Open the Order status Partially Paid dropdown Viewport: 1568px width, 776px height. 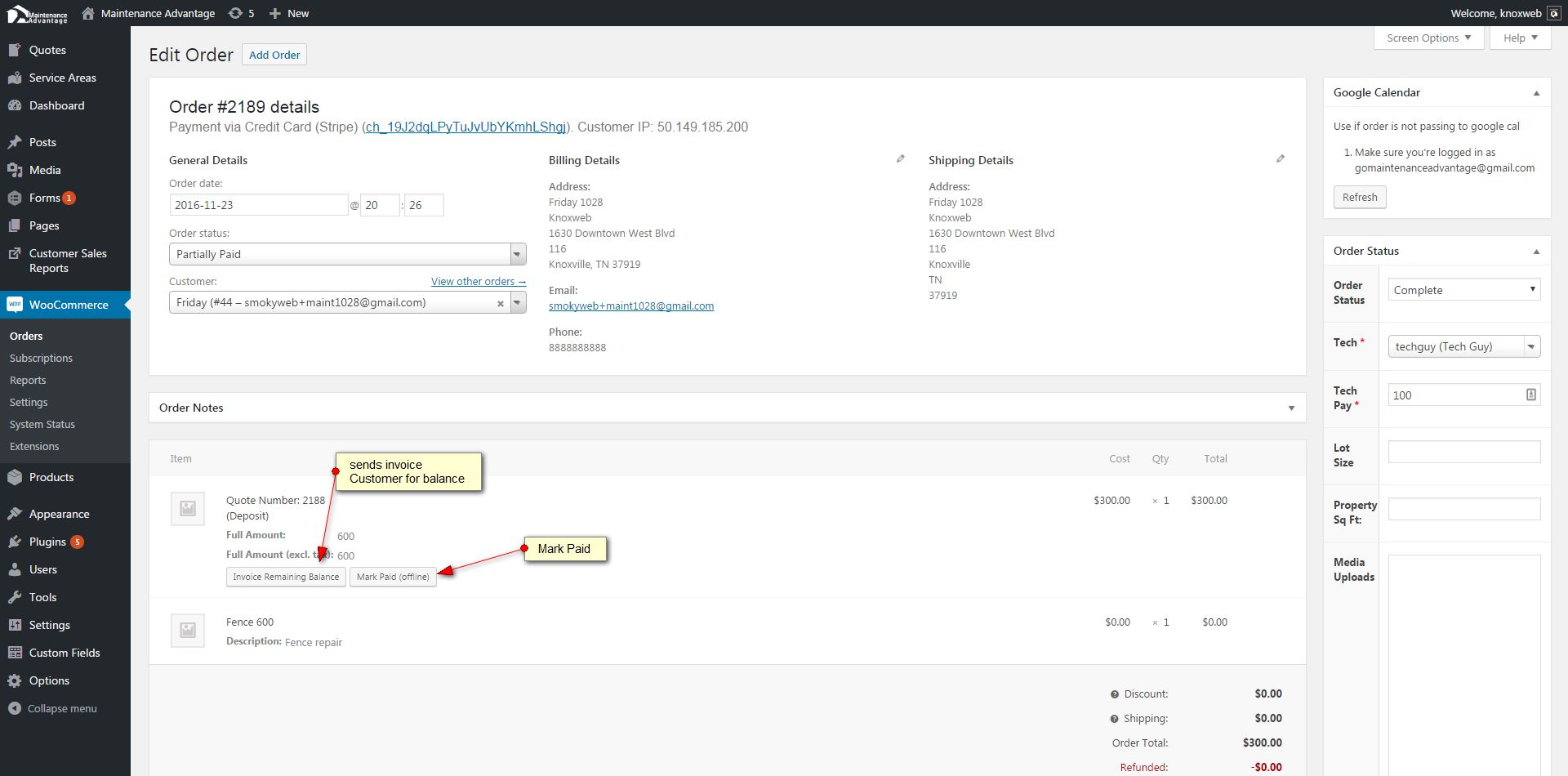(348, 254)
